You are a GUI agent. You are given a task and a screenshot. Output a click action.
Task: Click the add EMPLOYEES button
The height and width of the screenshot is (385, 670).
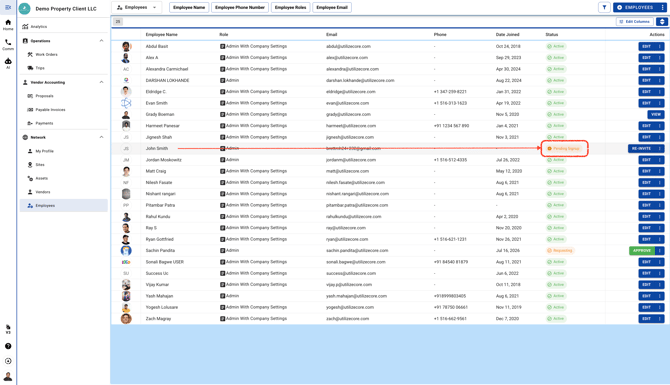(636, 7)
